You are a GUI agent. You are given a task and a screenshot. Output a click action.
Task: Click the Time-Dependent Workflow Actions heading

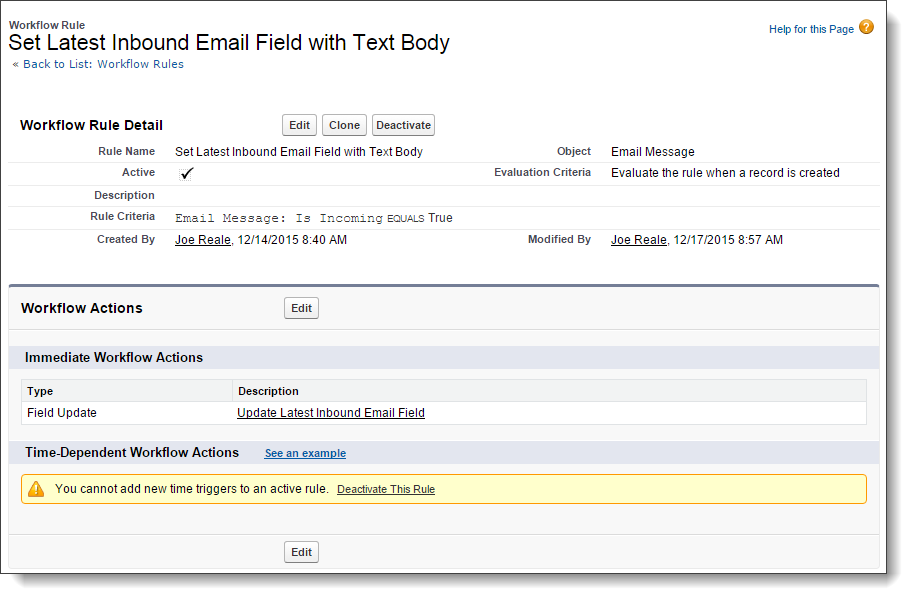click(x=132, y=452)
